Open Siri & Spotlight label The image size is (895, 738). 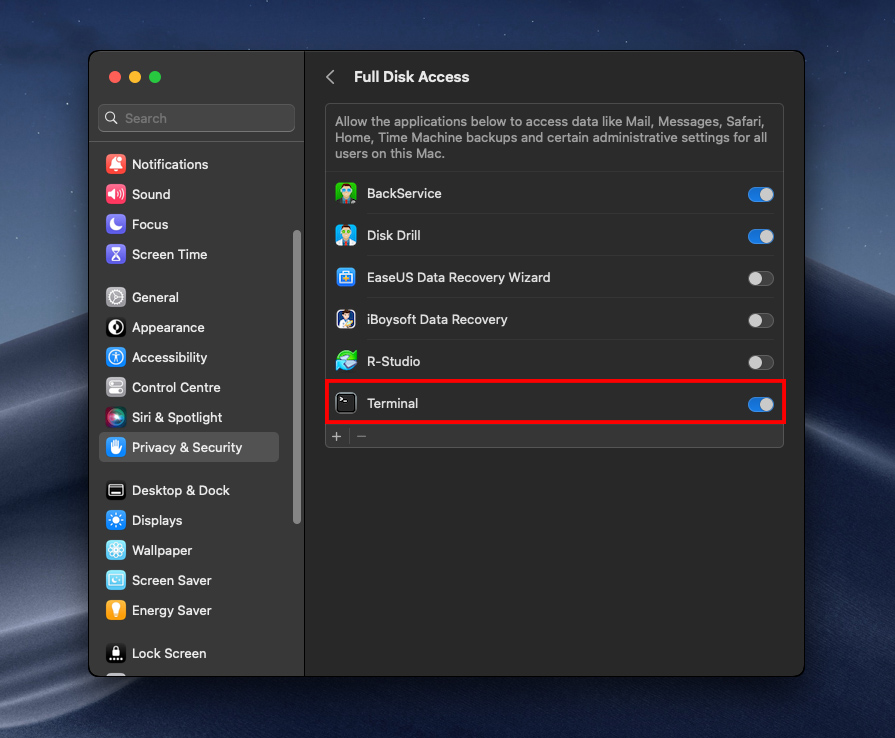(x=177, y=417)
